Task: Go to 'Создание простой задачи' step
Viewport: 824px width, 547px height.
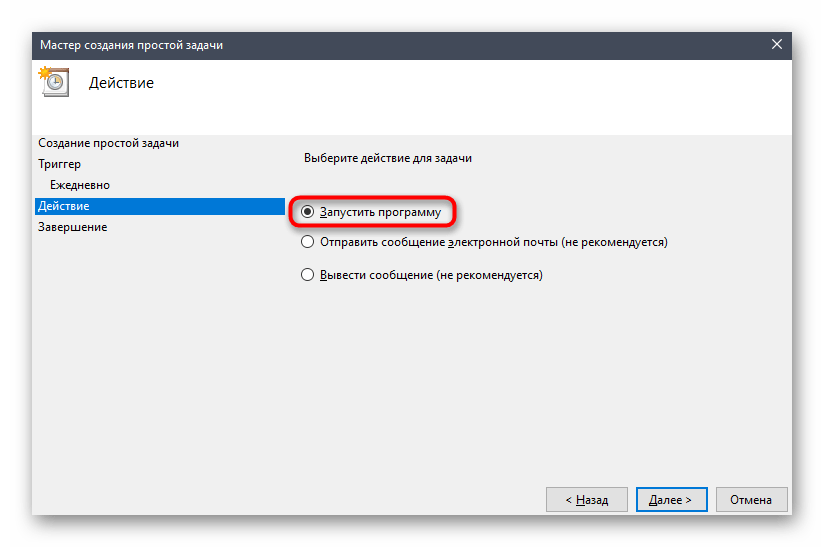Action: 109,143
